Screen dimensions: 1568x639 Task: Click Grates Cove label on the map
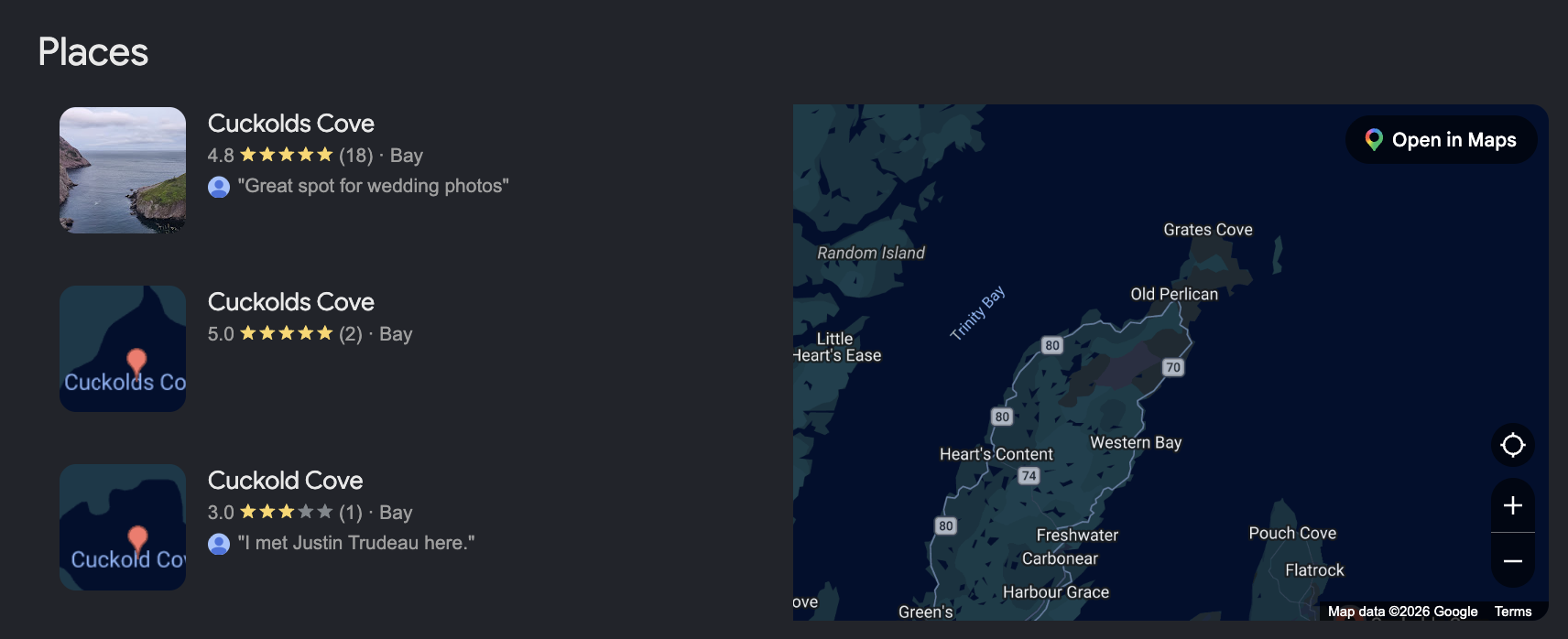coord(1207,230)
